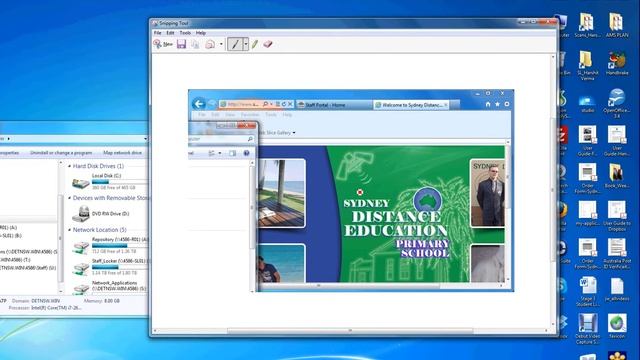Select the SI_Harshit Verma desktop folder

587,65
